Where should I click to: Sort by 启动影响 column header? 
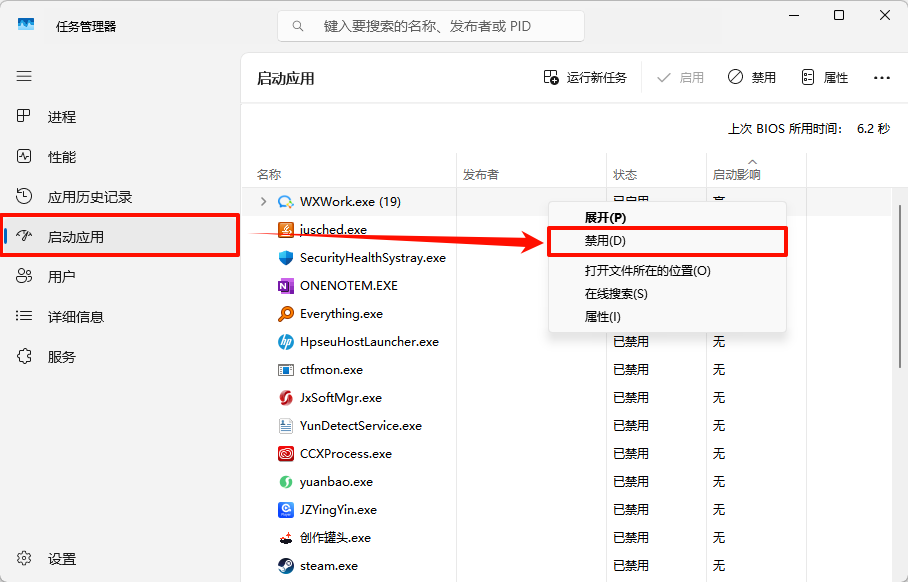pyautogui.click(x=736, y=174)
